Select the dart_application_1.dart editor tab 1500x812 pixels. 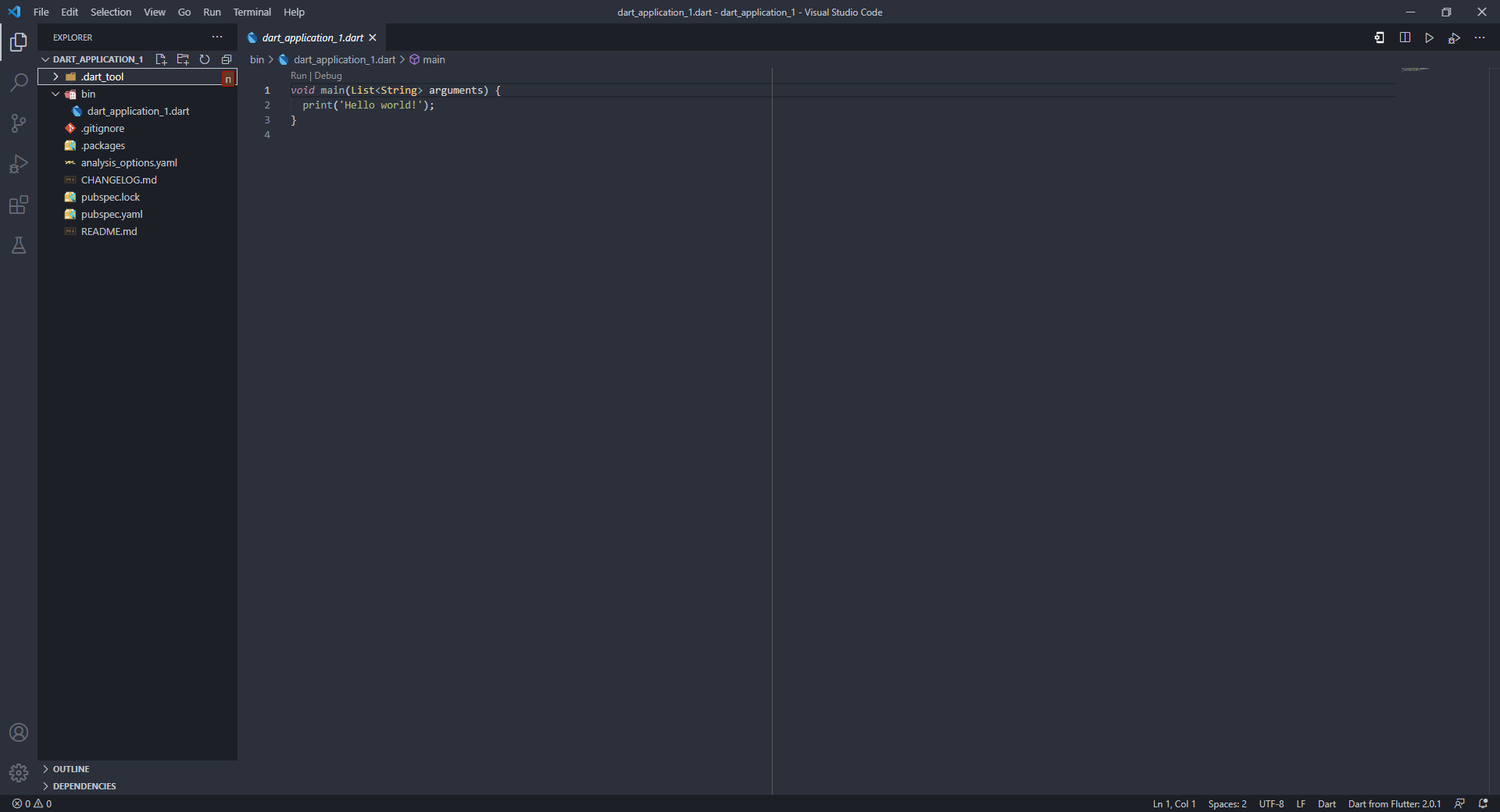pos(312,37)
